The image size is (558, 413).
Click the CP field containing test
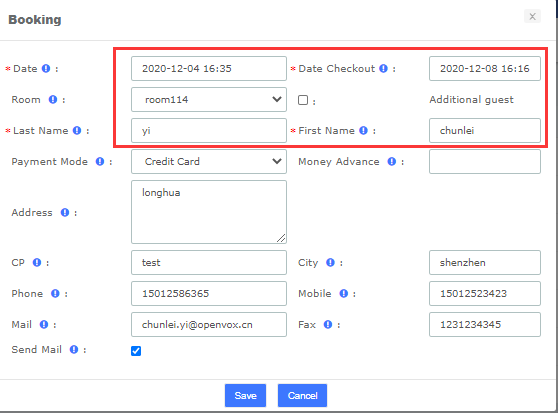209,263
